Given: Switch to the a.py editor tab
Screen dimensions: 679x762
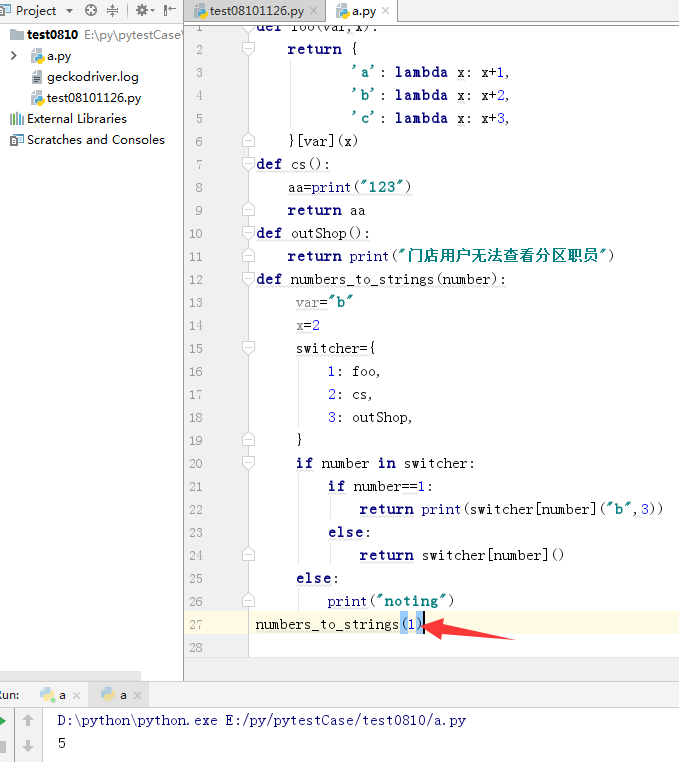Looking at the screenshot, I should point(364,11).
